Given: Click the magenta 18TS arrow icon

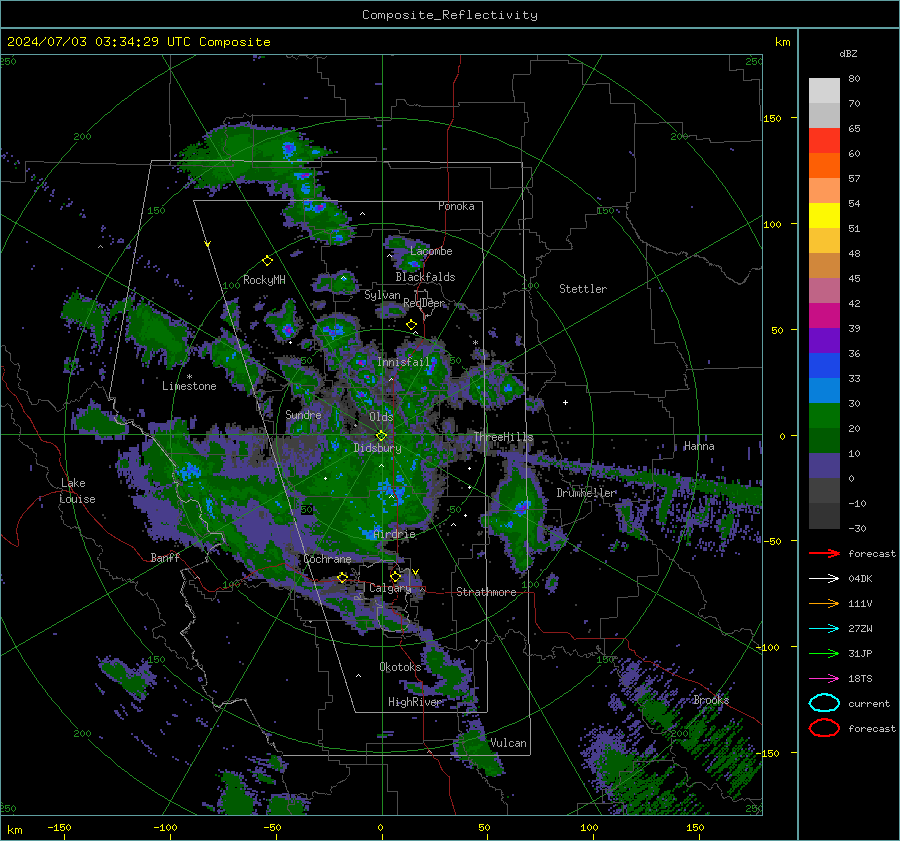Looking at the screenshot, I should tap(824, 679).
